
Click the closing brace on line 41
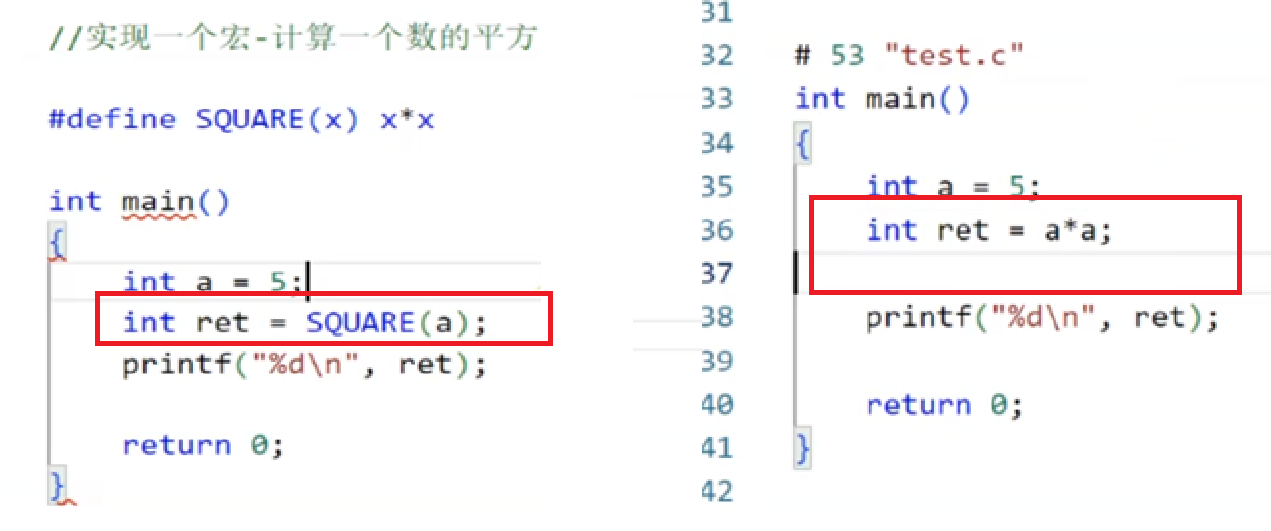(803, 449)
